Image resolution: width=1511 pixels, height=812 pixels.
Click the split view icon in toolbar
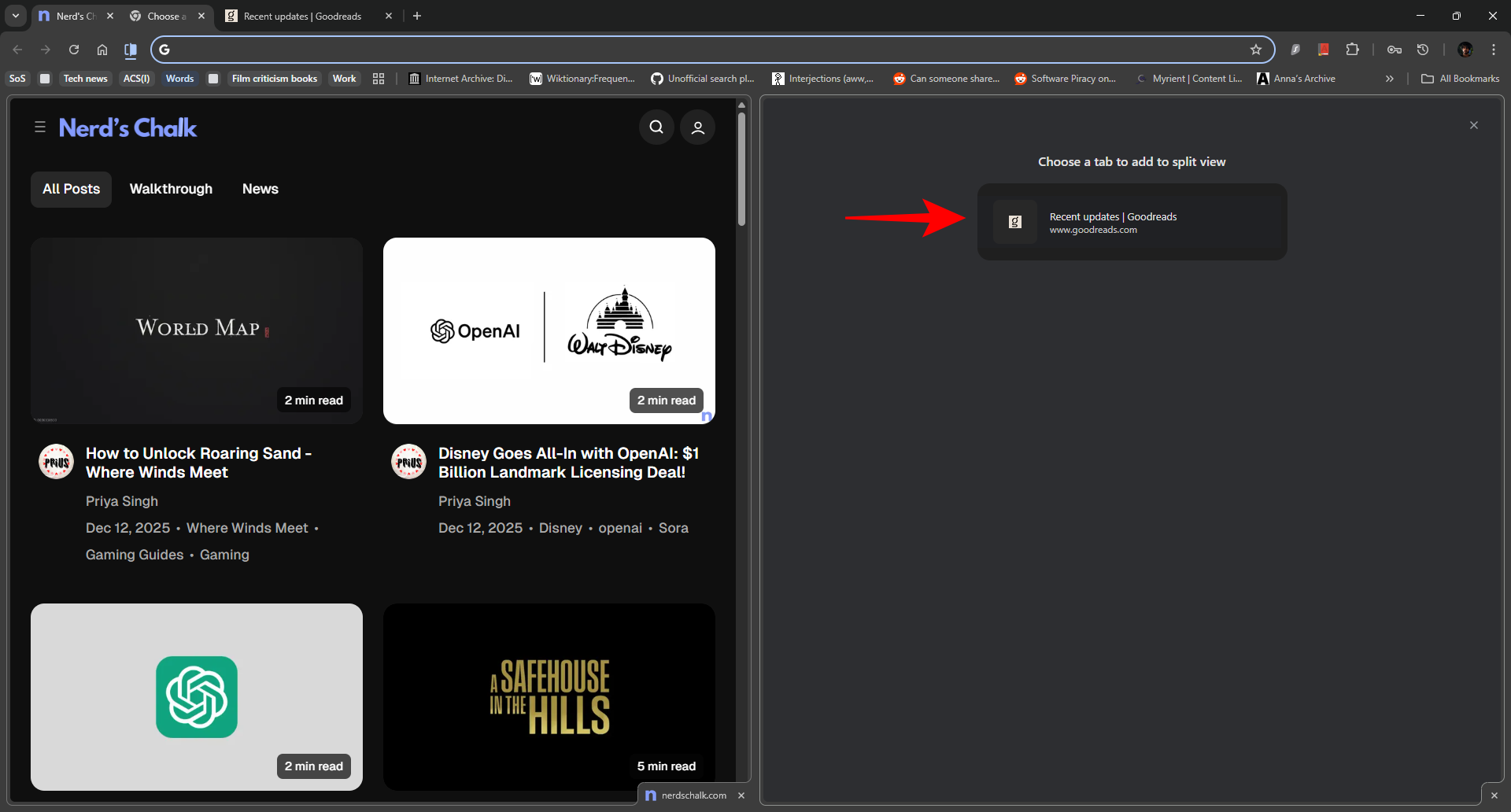131,50
